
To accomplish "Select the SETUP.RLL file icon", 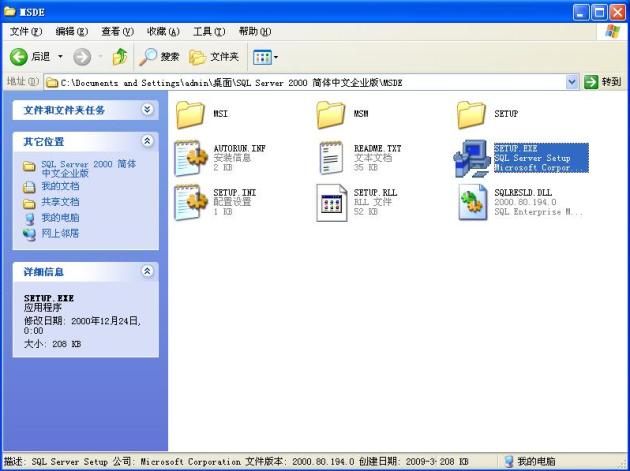I will pos(331,202).
